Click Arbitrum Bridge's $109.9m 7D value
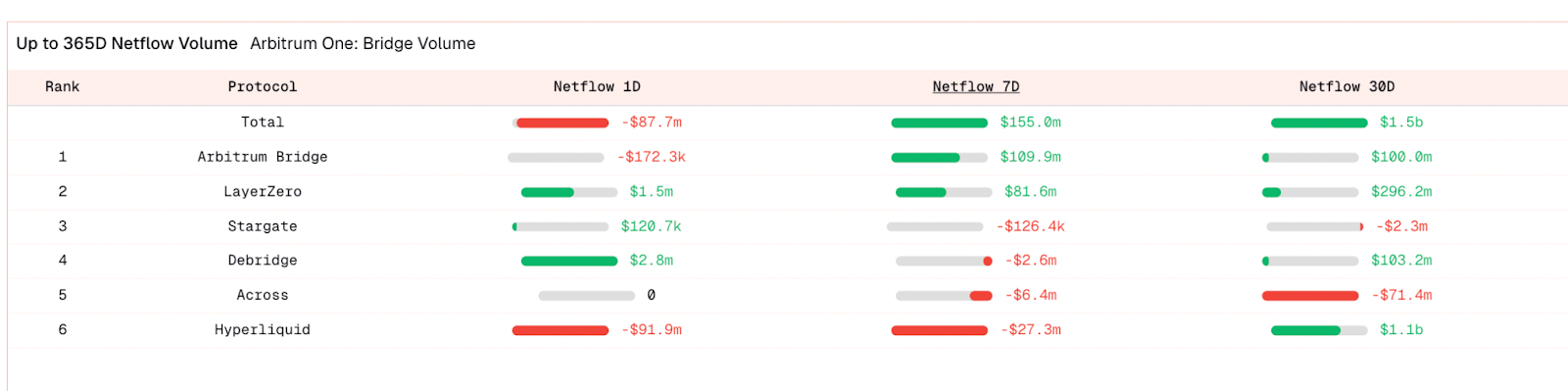 (1030, 157)
